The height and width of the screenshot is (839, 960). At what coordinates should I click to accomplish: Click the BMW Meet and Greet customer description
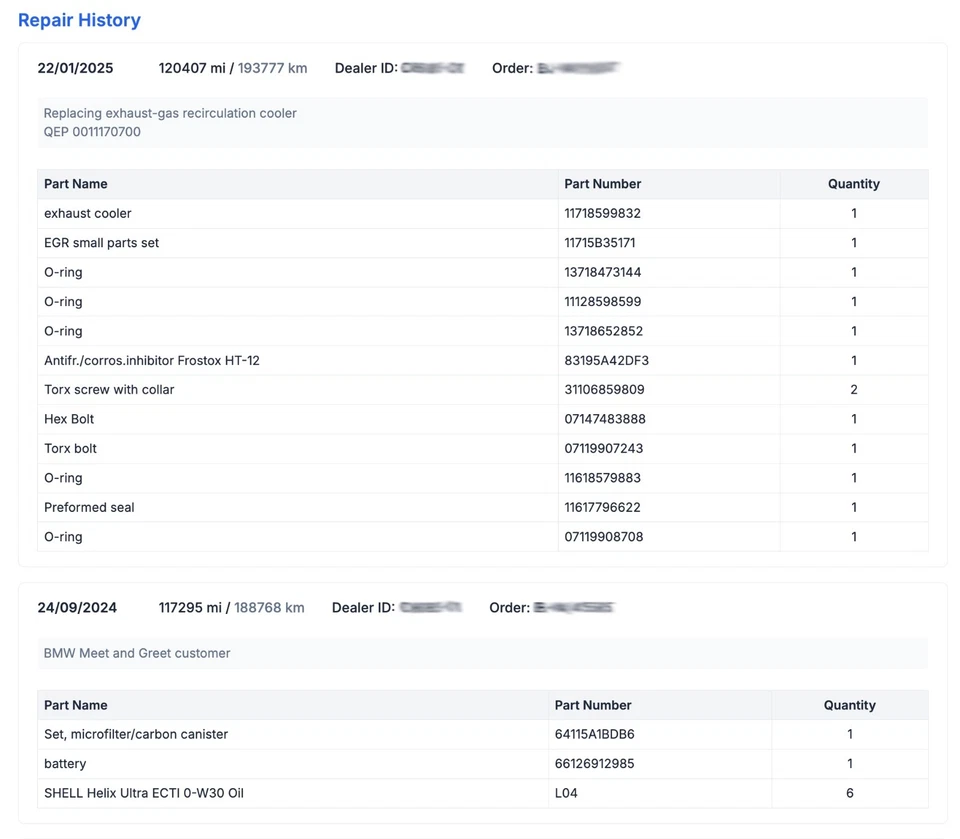click(136, 653)
